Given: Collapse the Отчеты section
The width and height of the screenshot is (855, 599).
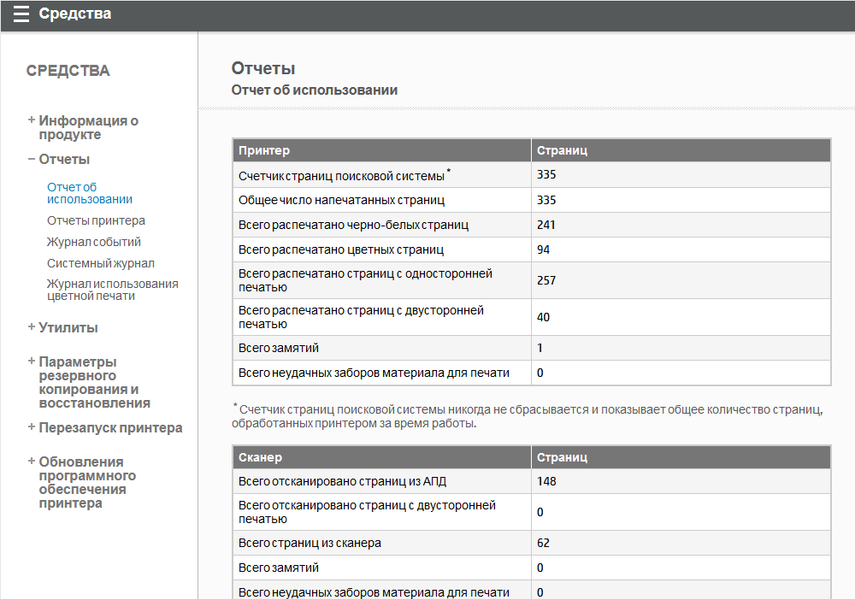Looking at the screenshot, I should [63, 159].
